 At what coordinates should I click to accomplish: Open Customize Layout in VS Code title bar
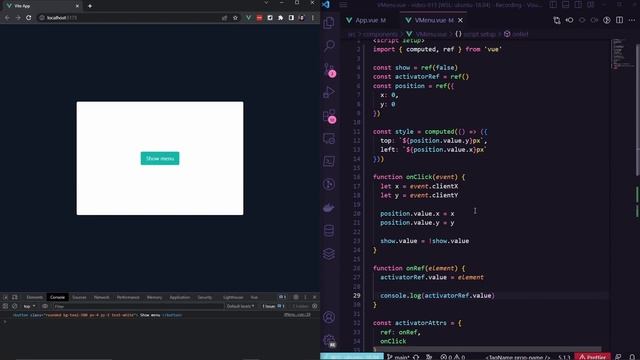pyautogui.click(x=591, y=5)
